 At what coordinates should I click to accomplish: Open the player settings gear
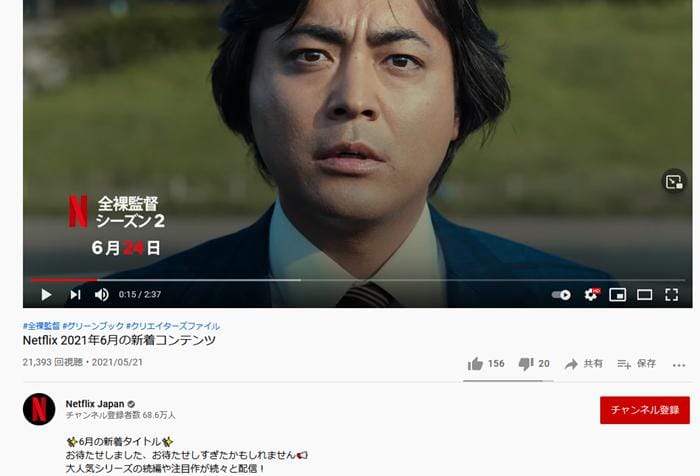591,295
